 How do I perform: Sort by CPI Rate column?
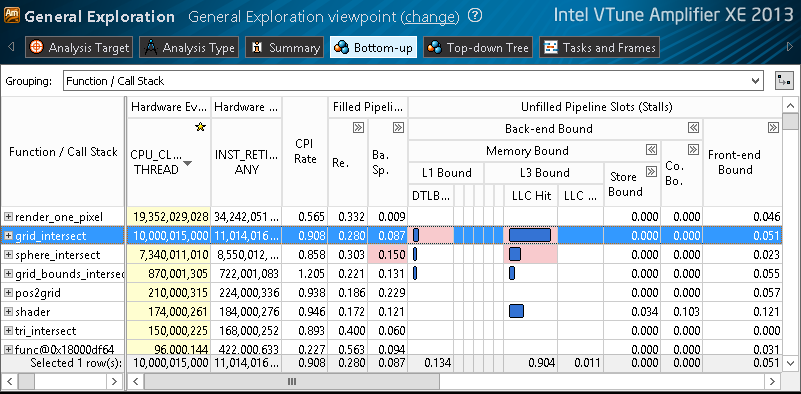pyautogui.click(x=305, y=151)
